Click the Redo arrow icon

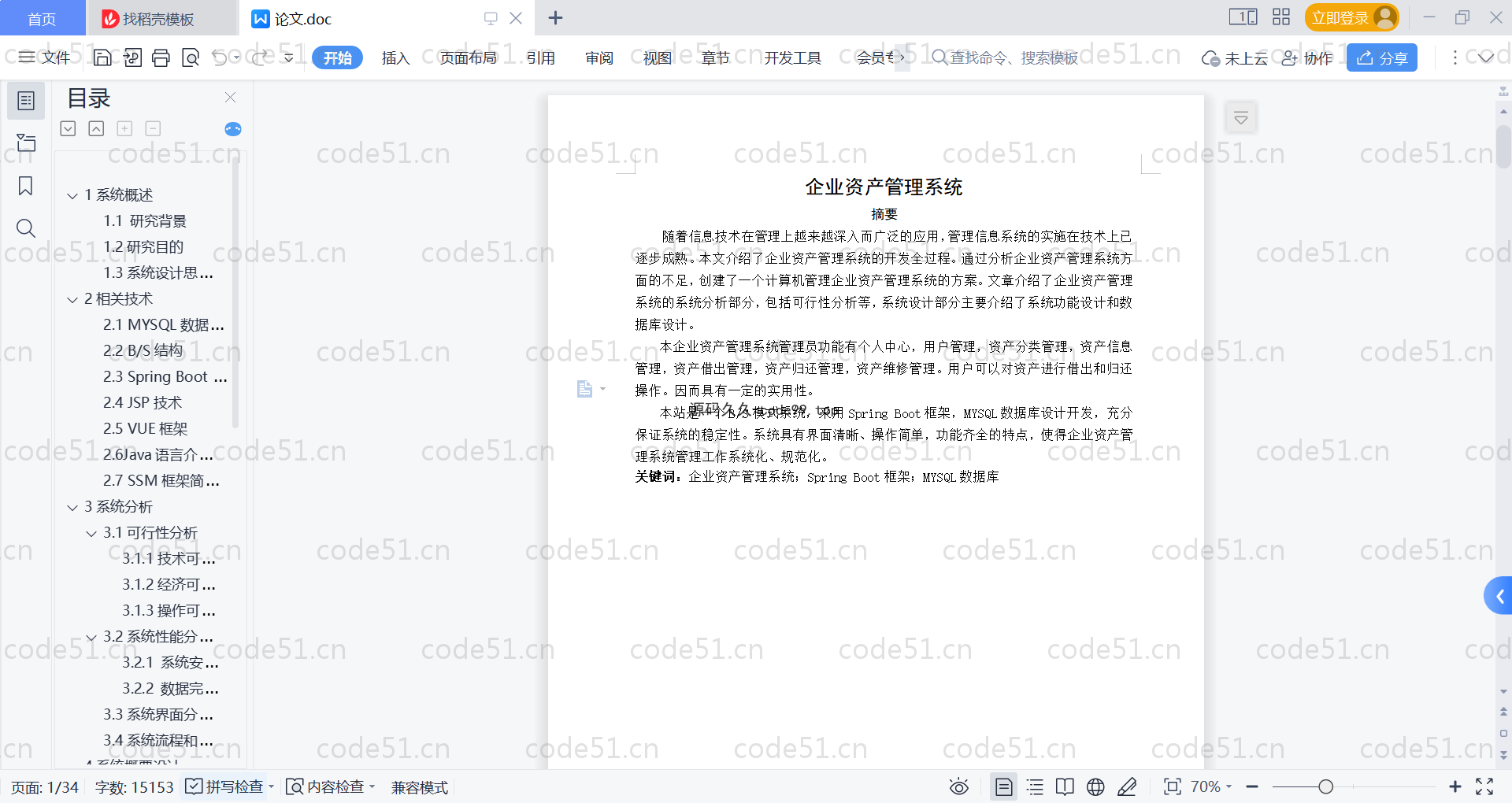pyautogui.click(x=260, y=57)
